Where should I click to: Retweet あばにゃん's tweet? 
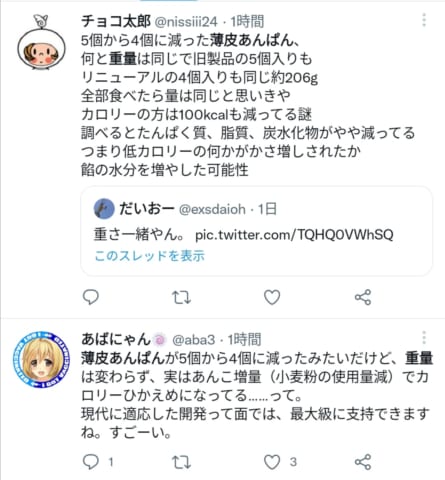coord(181,462)
